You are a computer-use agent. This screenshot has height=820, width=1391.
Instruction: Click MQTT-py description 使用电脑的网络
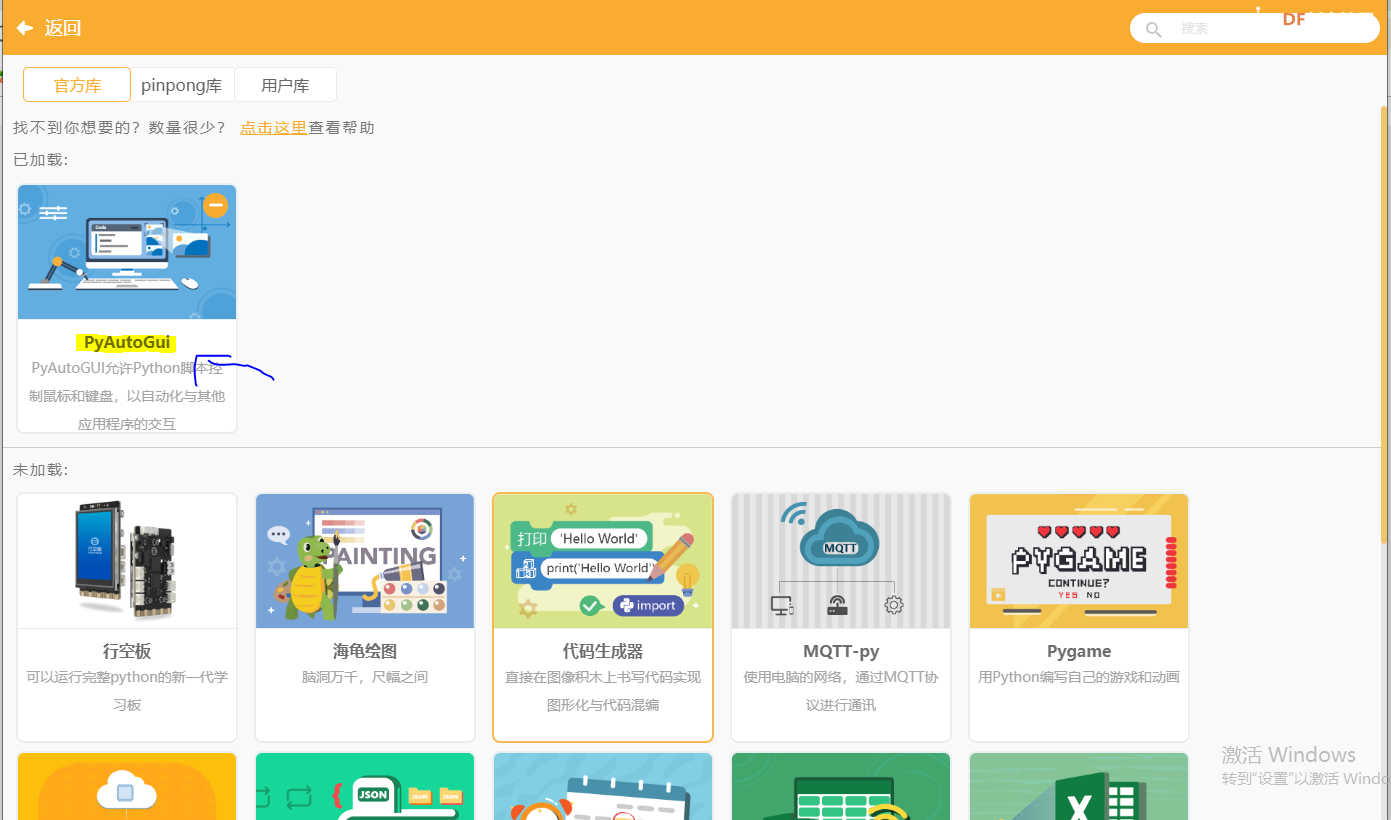[841, 691]
